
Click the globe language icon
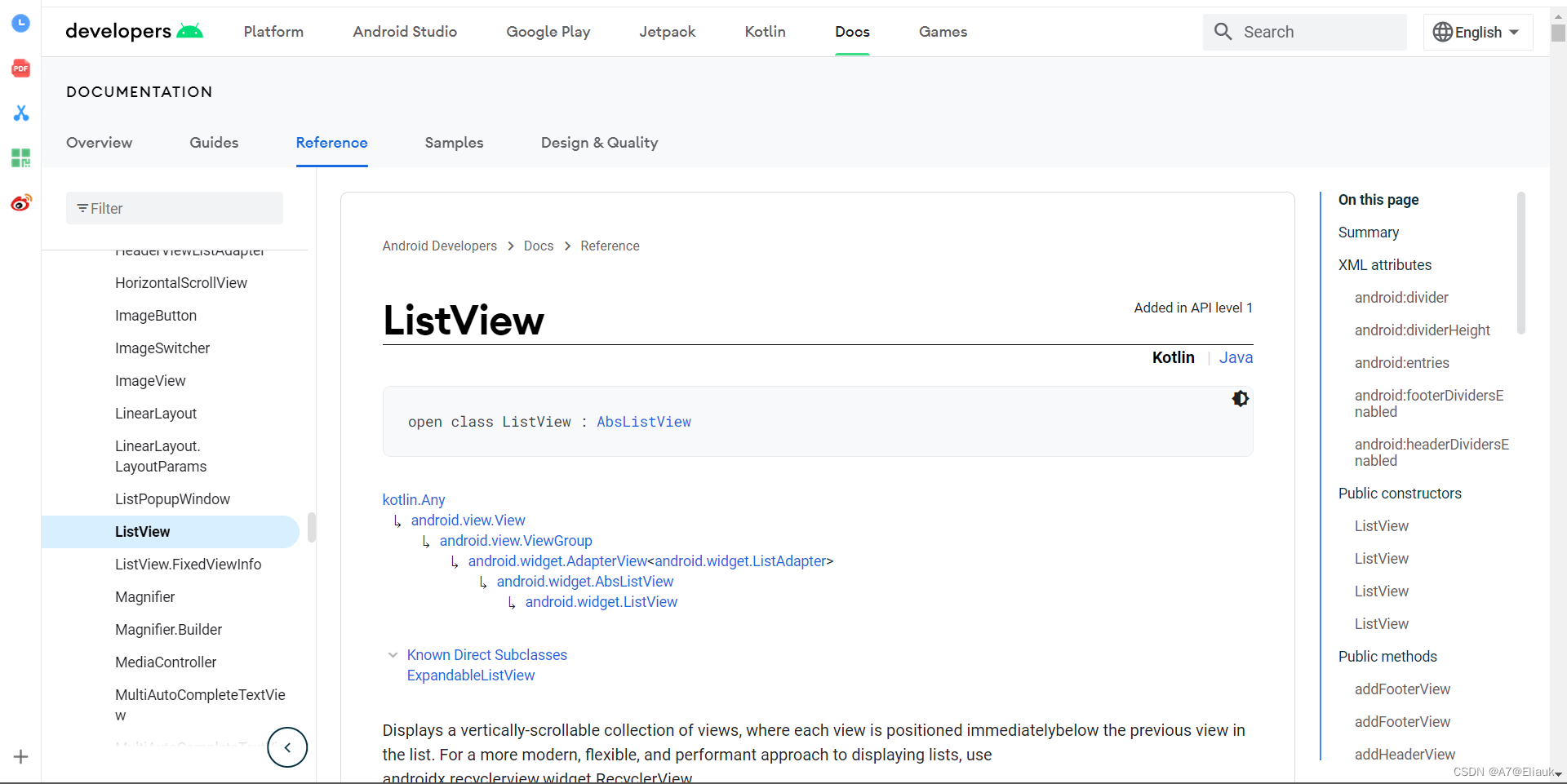1443,32
